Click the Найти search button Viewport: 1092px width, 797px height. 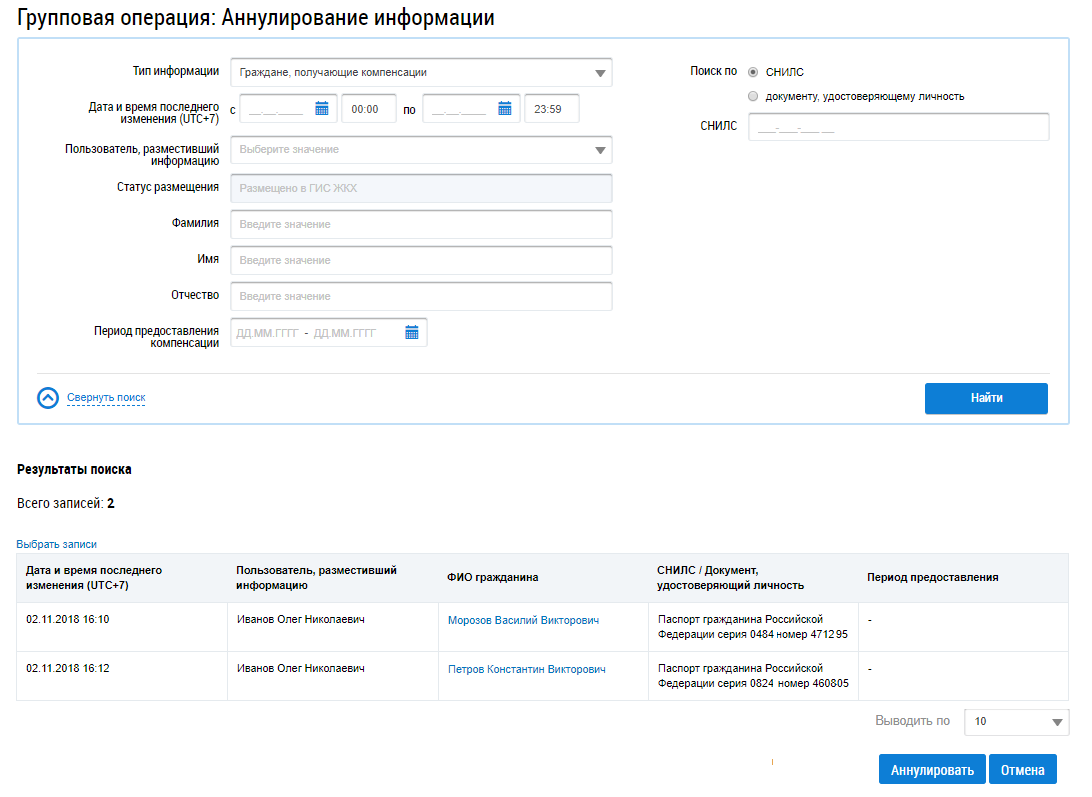pos(986,398)
